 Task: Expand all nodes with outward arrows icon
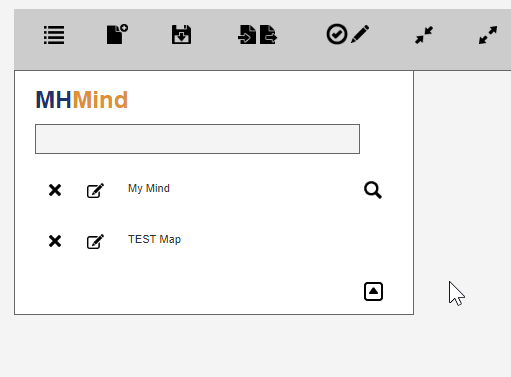point(488,35)
